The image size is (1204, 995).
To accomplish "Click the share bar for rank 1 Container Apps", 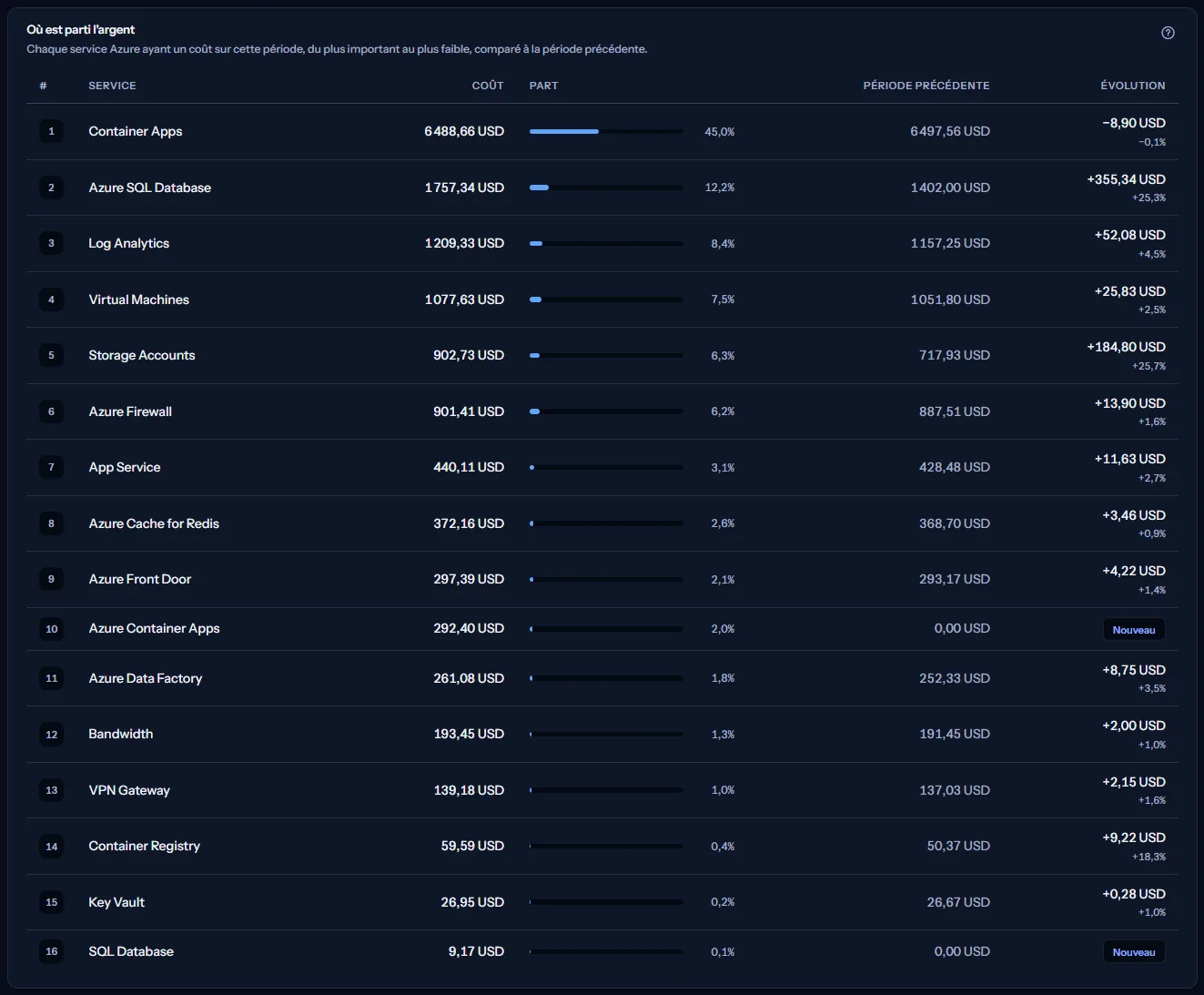I will point(606,132).
